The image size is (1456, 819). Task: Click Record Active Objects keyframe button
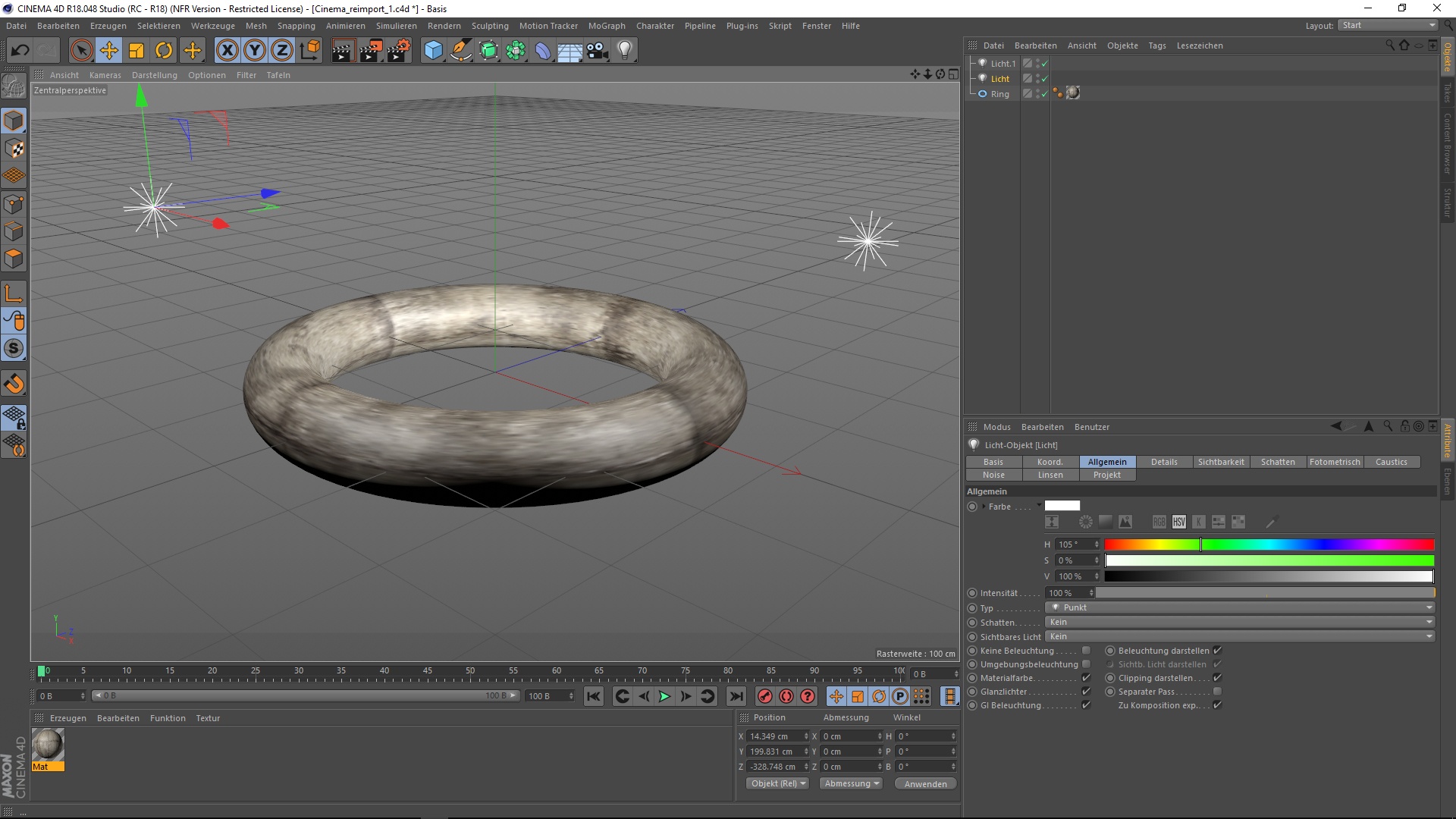coord(765,696)
